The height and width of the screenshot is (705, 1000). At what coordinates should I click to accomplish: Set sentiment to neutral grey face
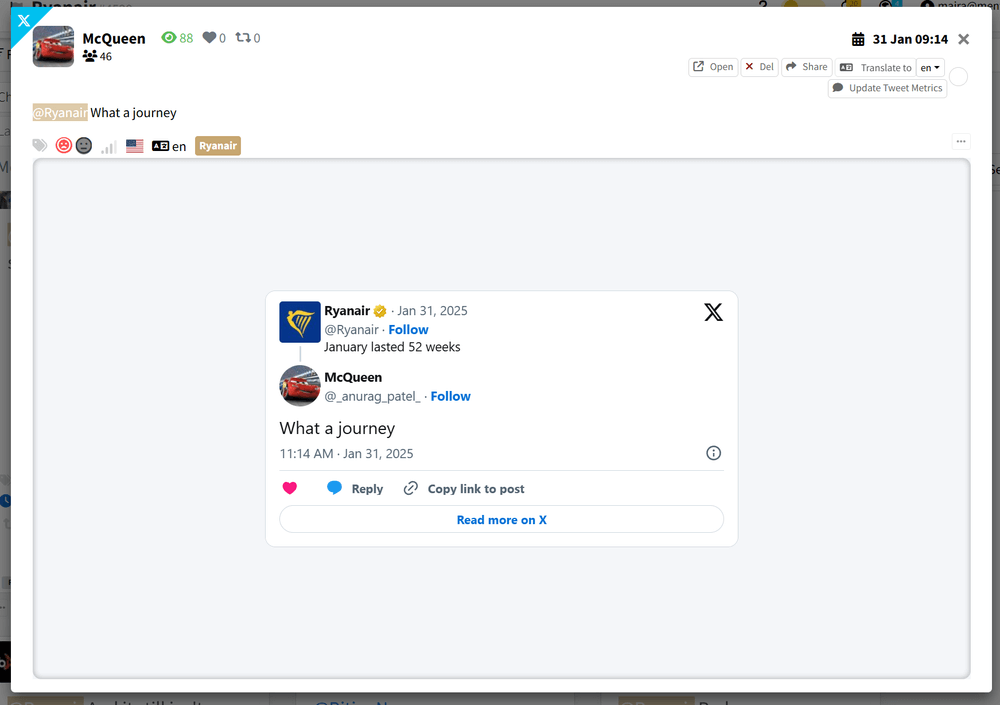click(x=84, y=145)
